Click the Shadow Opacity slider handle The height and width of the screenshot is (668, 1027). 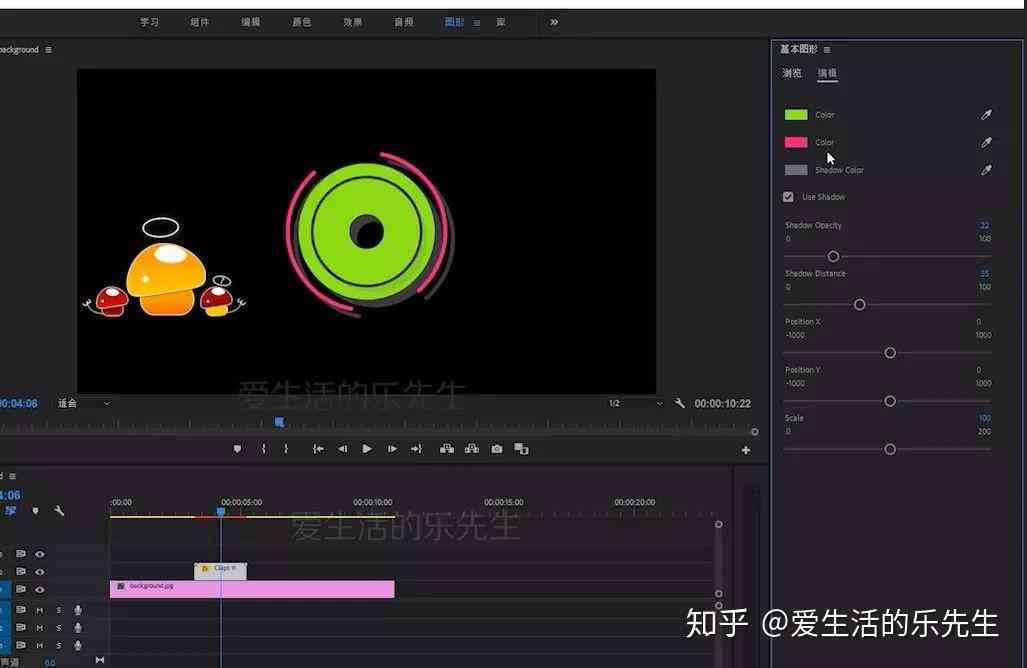click(x=833, y=256)
